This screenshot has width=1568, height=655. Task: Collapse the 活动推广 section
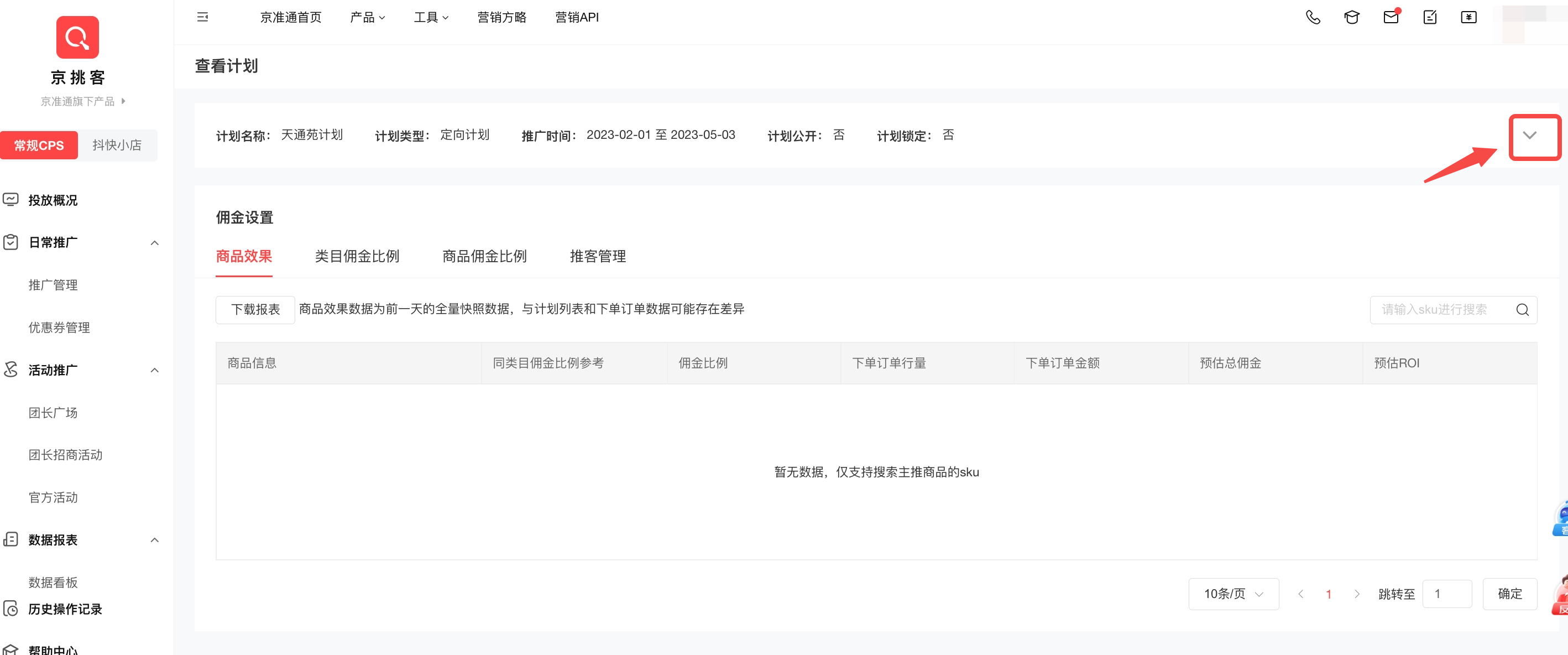pyautogui.click(x=155, y=370)
